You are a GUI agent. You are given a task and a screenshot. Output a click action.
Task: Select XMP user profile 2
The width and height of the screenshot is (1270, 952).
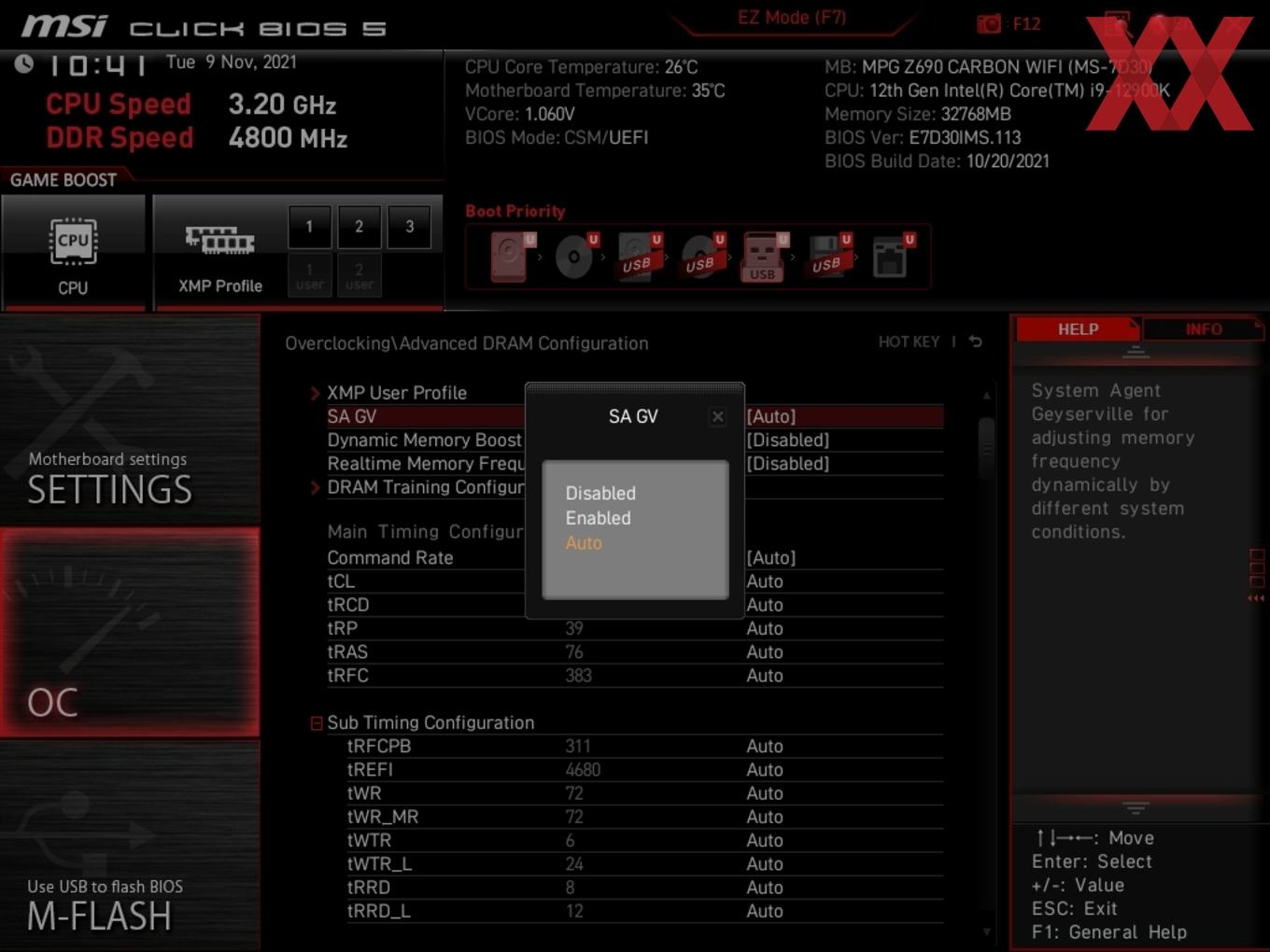pos(359,275)
